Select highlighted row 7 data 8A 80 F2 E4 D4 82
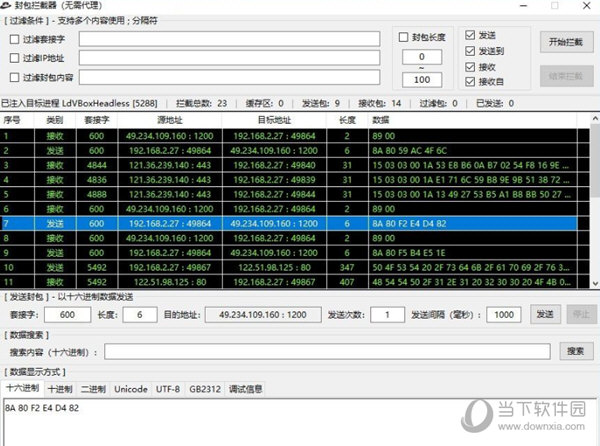The image size is (600, 446). pos(289,223)
